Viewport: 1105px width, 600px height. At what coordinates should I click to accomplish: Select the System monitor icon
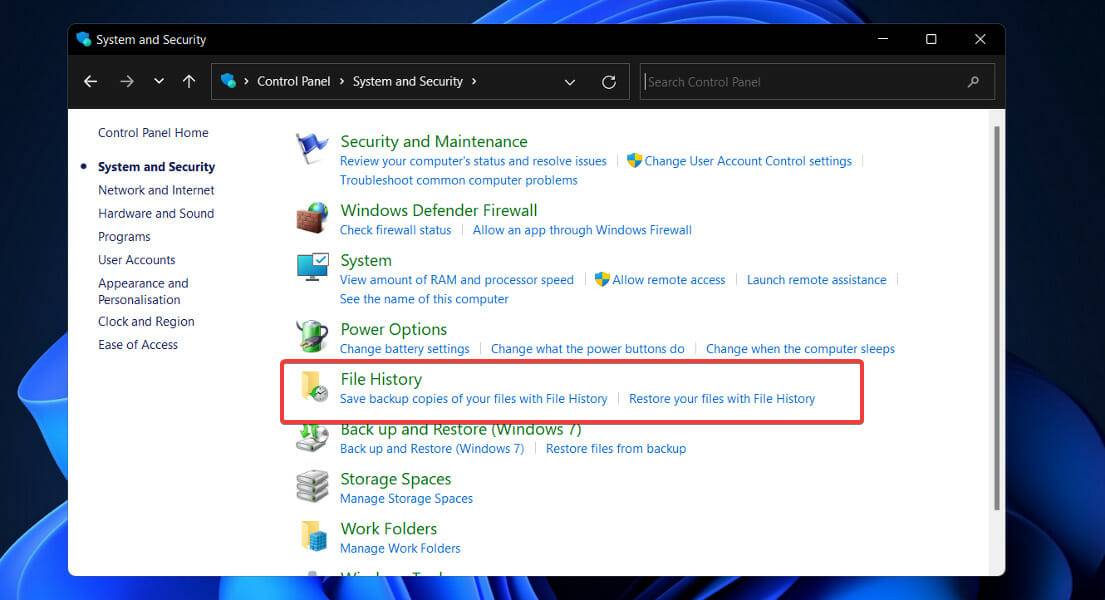[312, 267]
